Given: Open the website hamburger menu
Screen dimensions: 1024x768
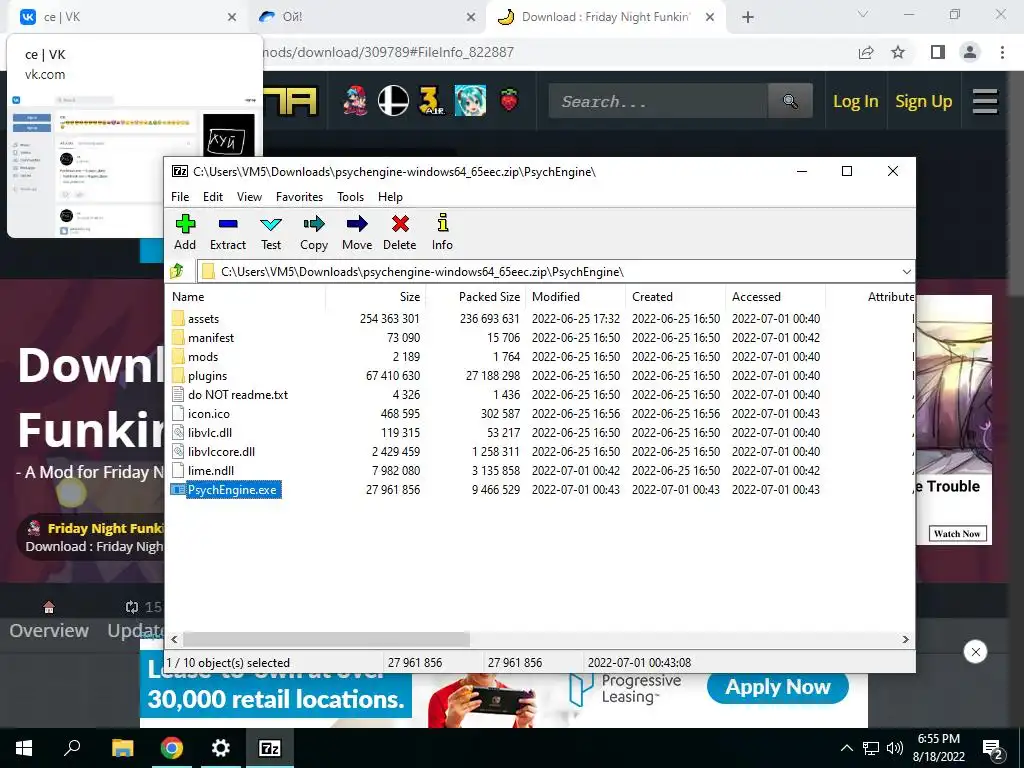Looking at the screenshot, I should tap(985, 101).
